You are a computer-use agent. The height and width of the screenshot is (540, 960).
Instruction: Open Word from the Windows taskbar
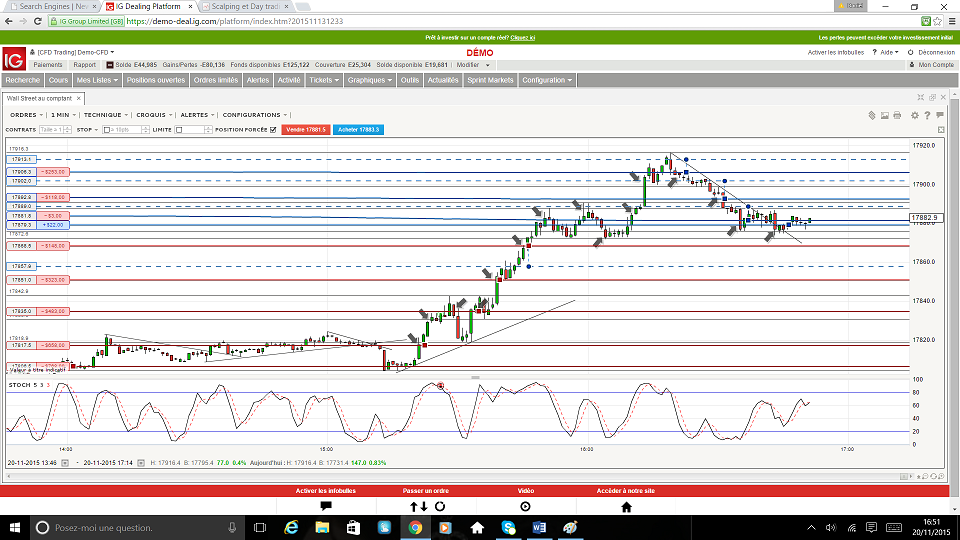(540, 527)
